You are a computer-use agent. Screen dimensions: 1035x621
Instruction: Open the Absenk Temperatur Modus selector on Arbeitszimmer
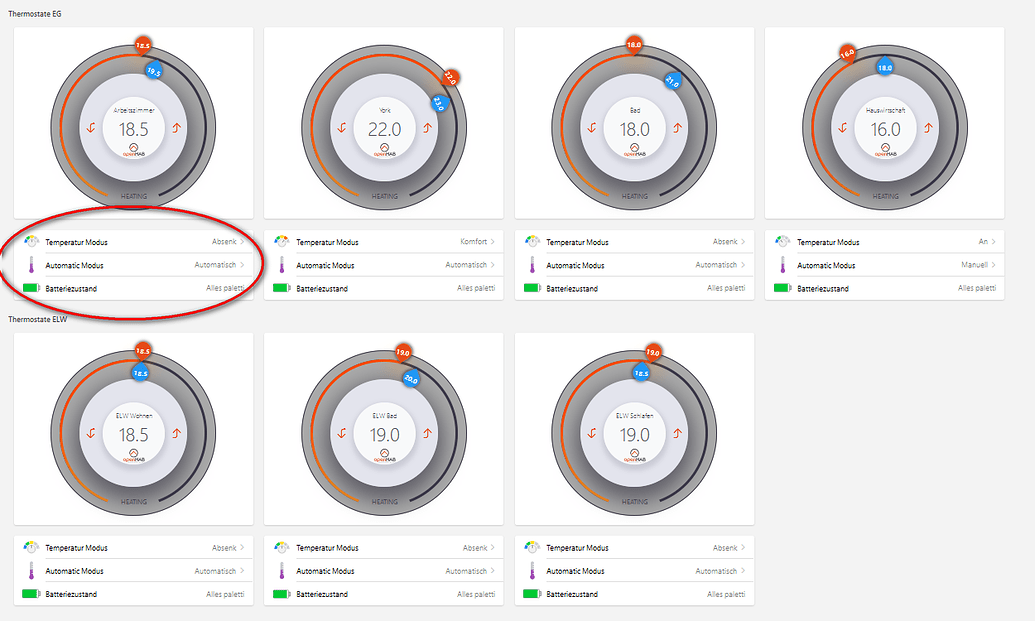tap(225, 241)
